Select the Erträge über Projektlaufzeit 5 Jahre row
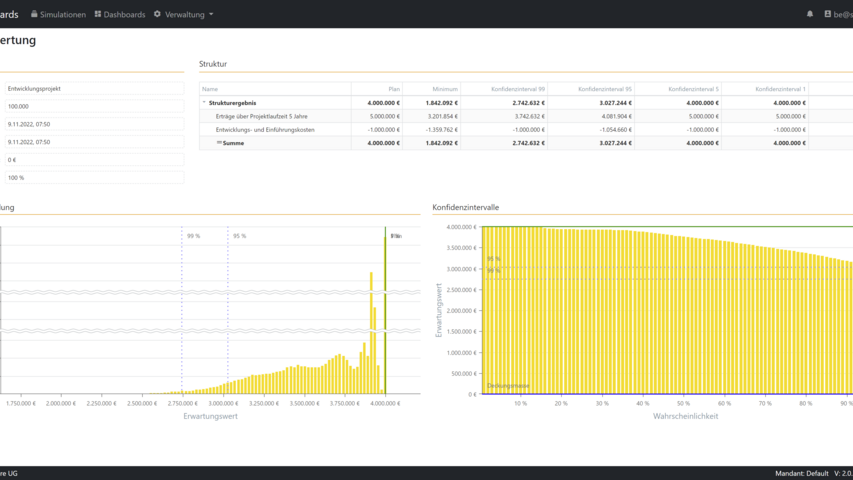 262,116
